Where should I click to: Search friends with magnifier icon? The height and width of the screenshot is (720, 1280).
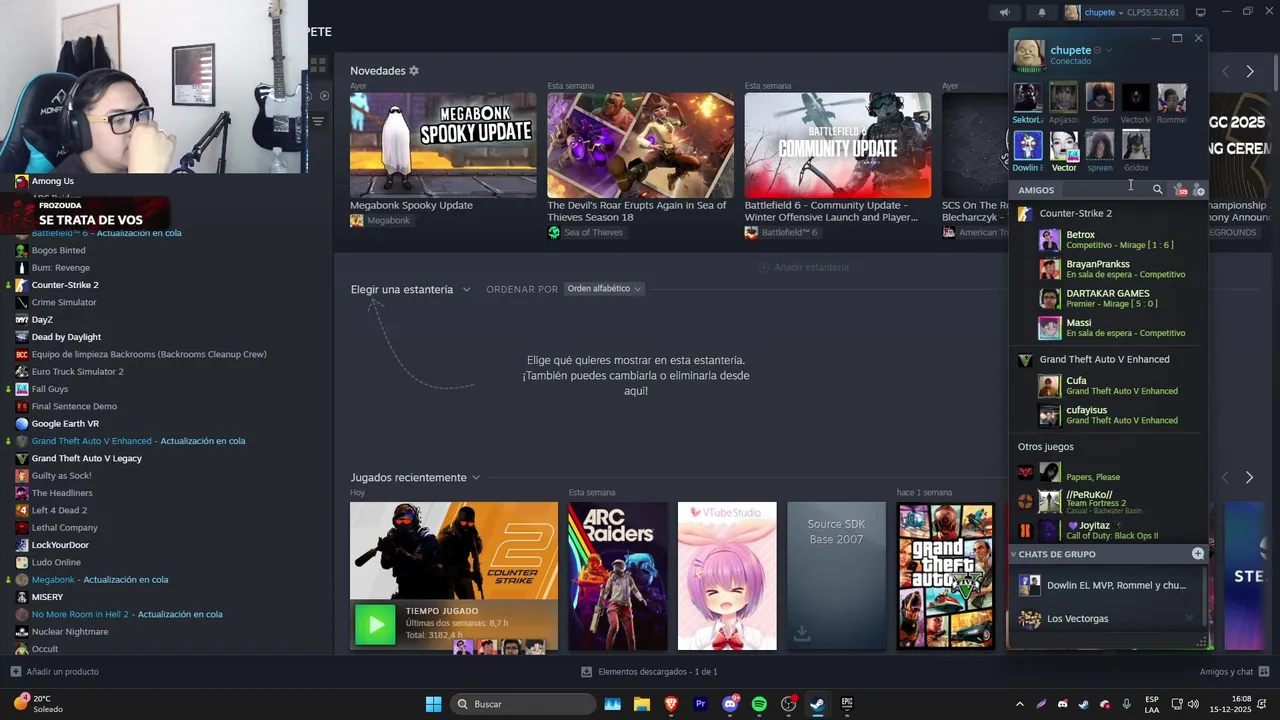coord(1158,190)
